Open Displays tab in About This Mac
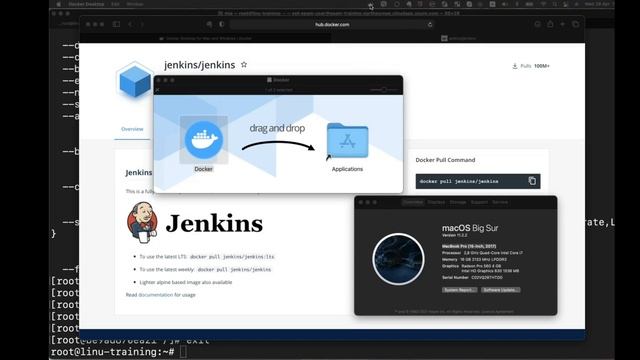640x360 pixels. click(436, 202)
